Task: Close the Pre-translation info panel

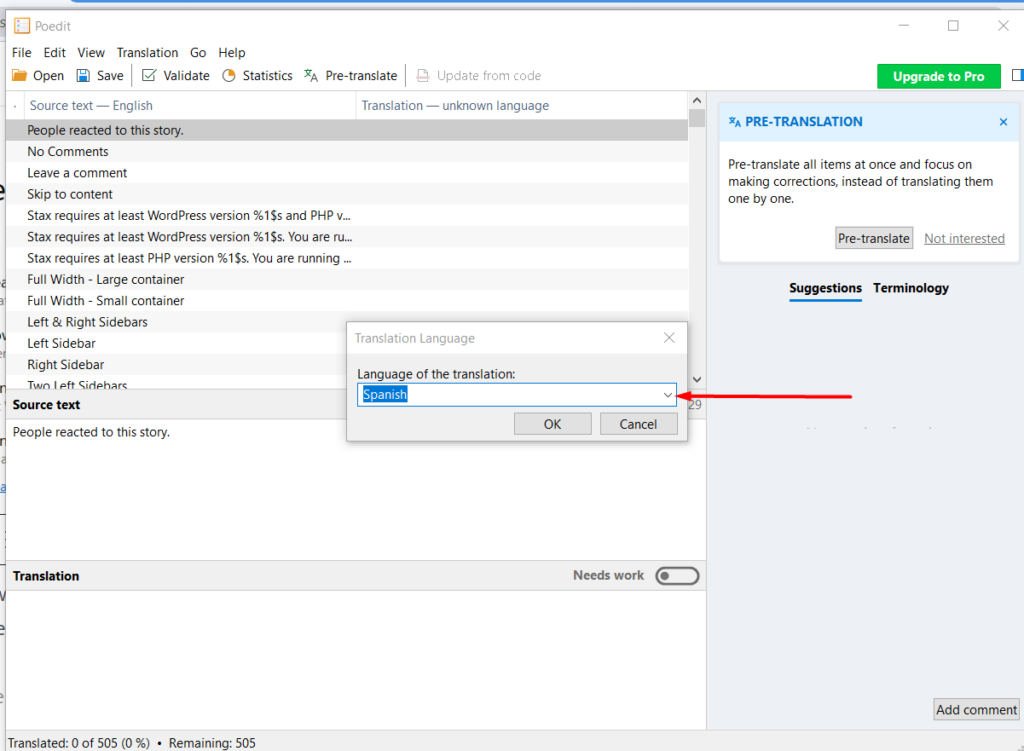Action: [1003, 122]
